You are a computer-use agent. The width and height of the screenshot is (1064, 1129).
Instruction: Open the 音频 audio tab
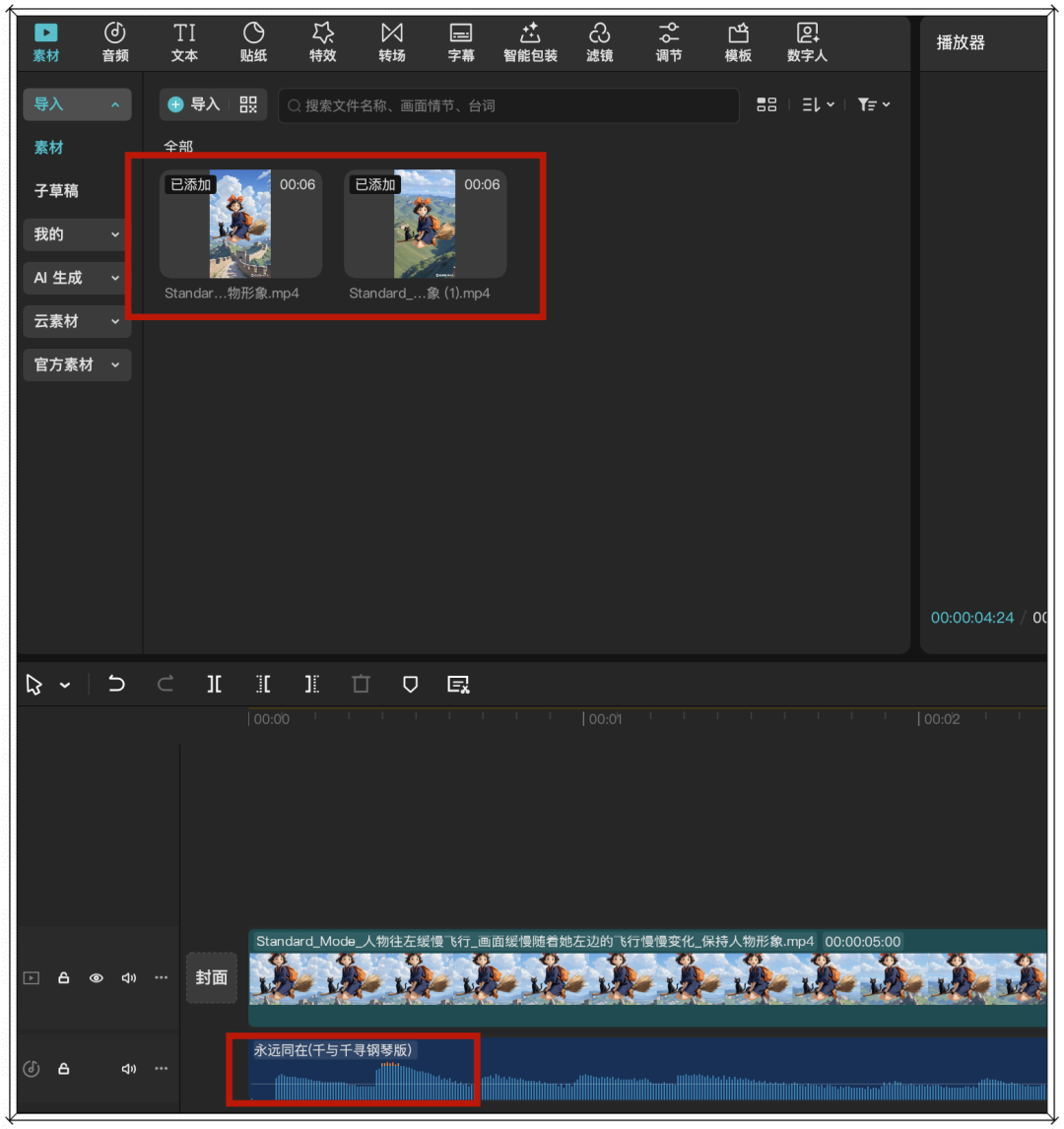coord(114,42)
